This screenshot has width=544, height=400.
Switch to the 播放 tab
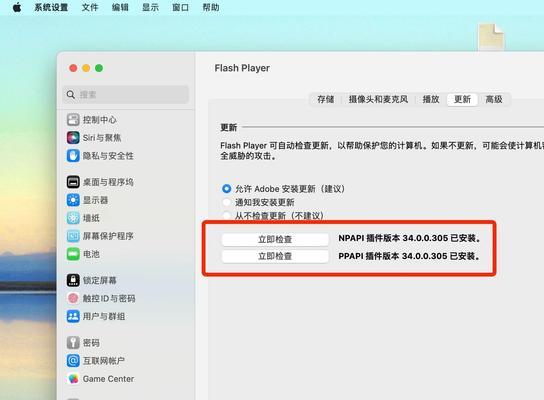(431, 100)
